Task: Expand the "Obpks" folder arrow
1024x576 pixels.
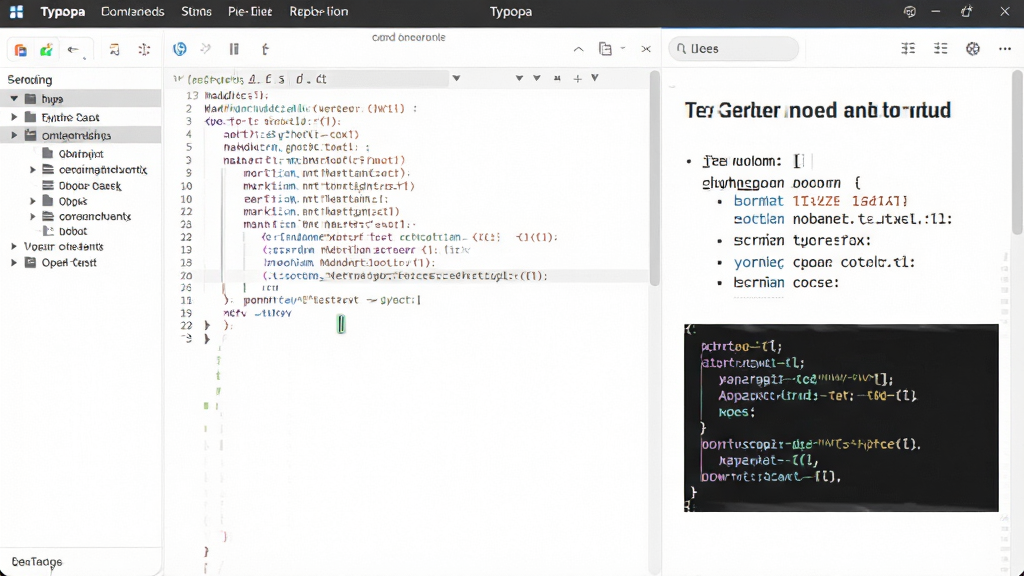Action: (33, 201)
